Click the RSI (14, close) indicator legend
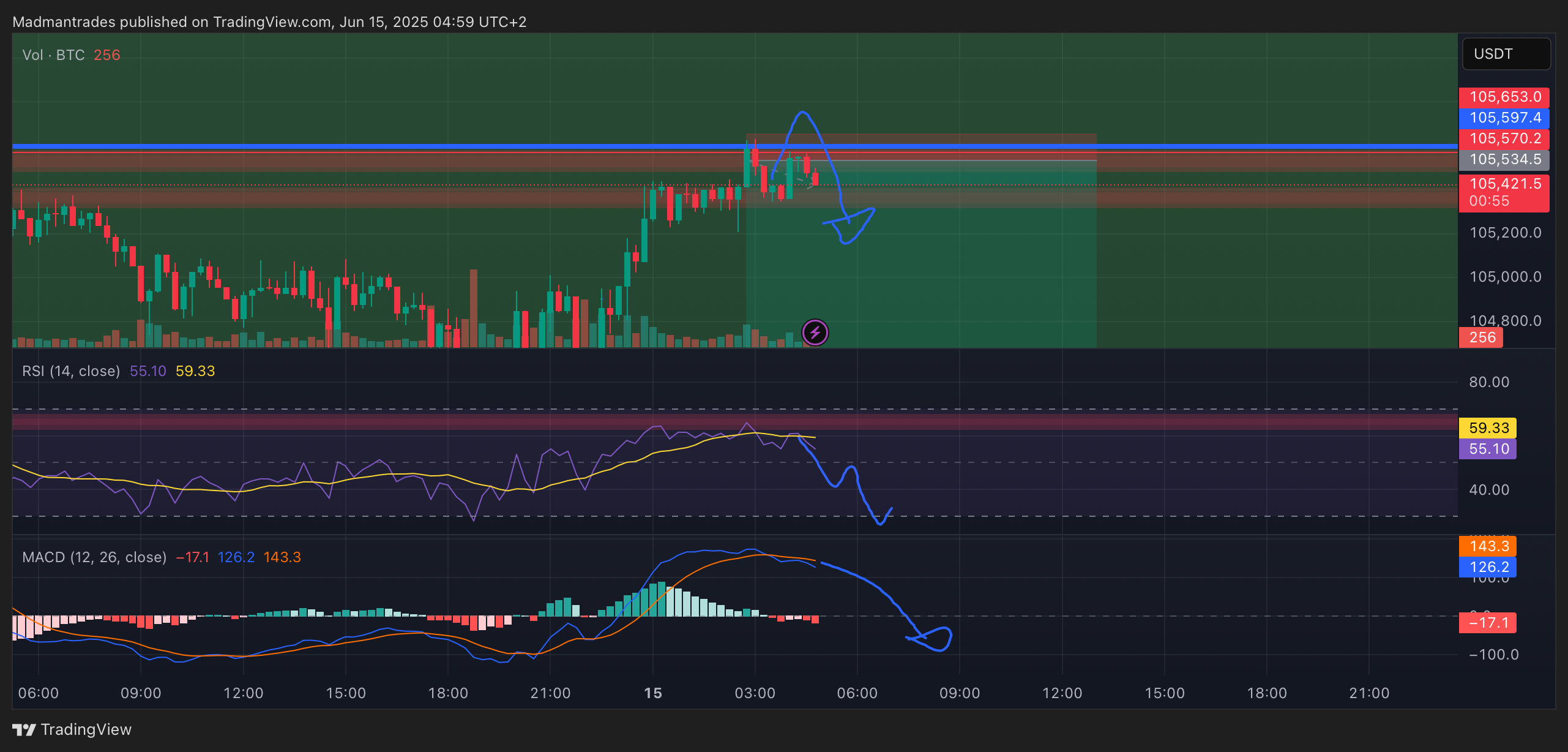The height and width of the screenshot is (752, 1568). pos(71,371)
